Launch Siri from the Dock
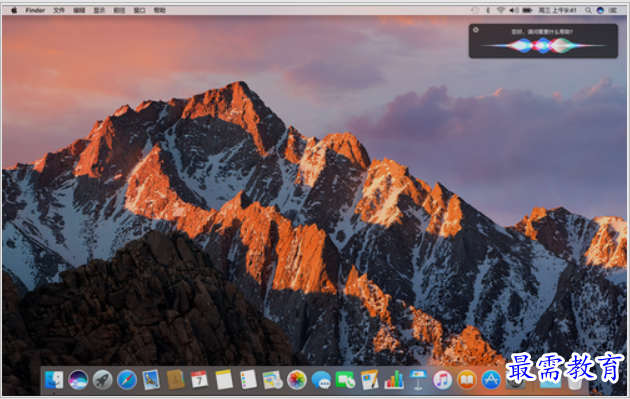This screenshot has width=630, height=399. 78,380
